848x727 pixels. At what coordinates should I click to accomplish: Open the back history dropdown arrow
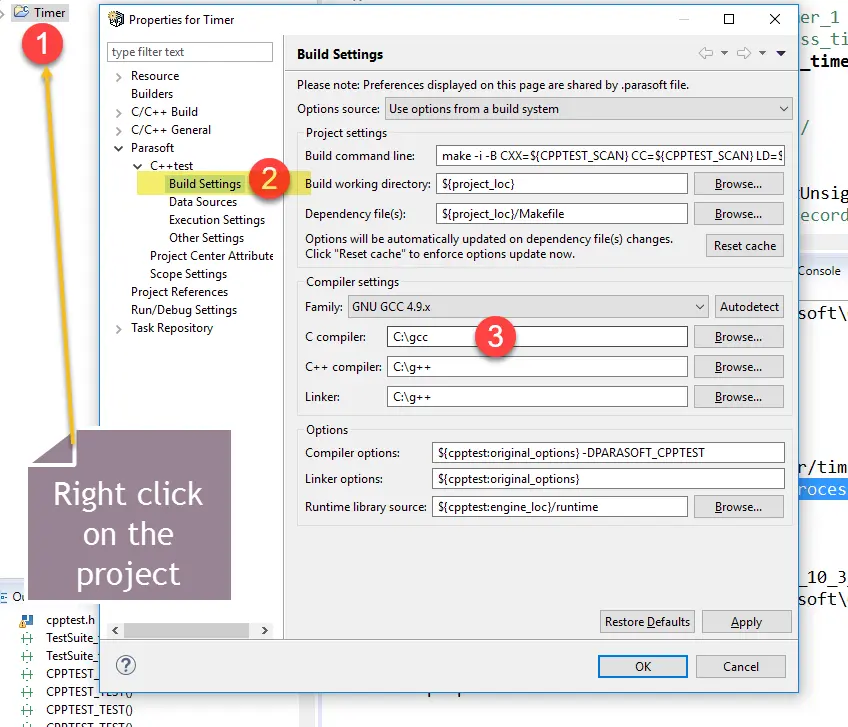coord(724,53)
